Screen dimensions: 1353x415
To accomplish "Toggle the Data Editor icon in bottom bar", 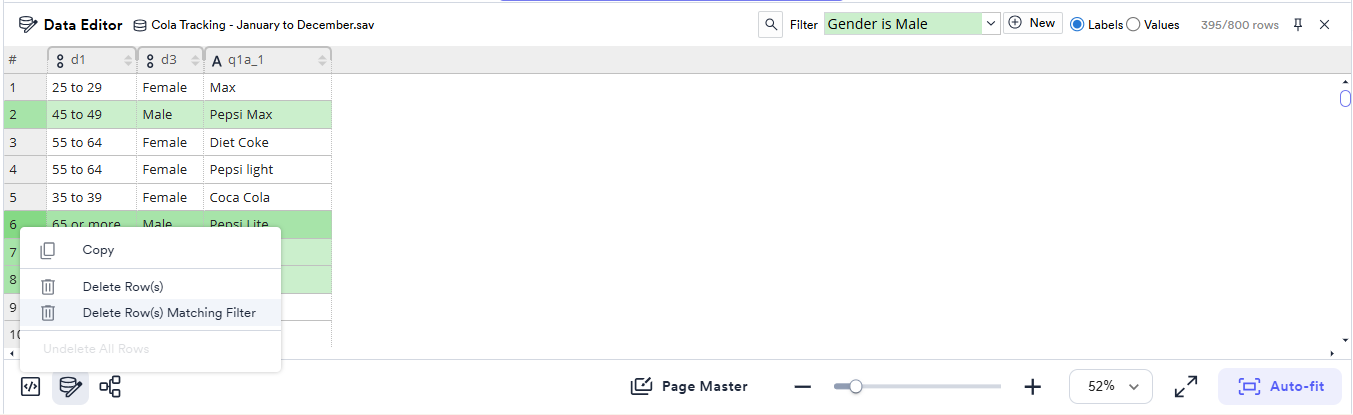I will [x=70, y=386].
